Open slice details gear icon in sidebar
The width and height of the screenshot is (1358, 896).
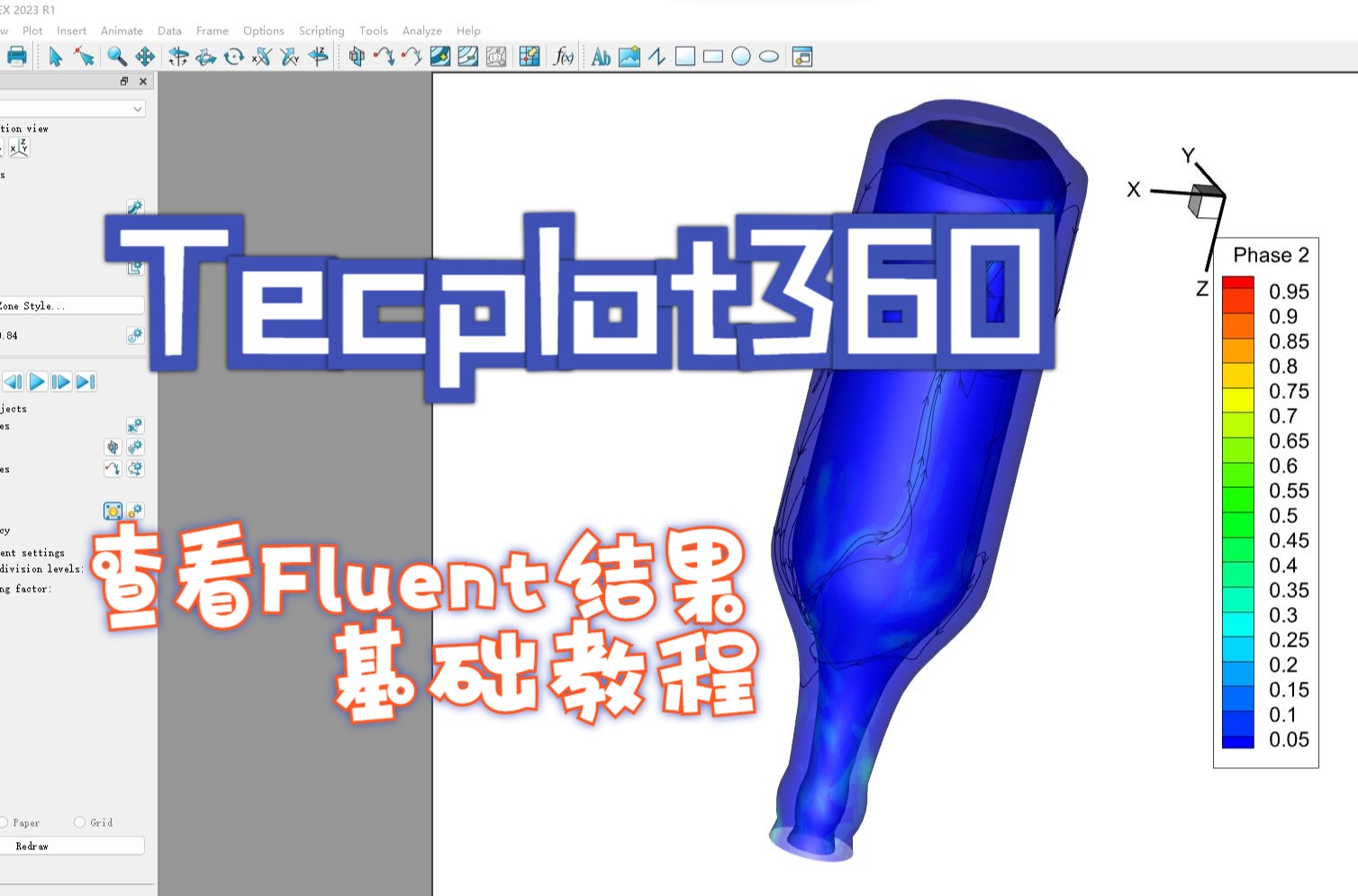pyautogui.click(x=135, y=447)
